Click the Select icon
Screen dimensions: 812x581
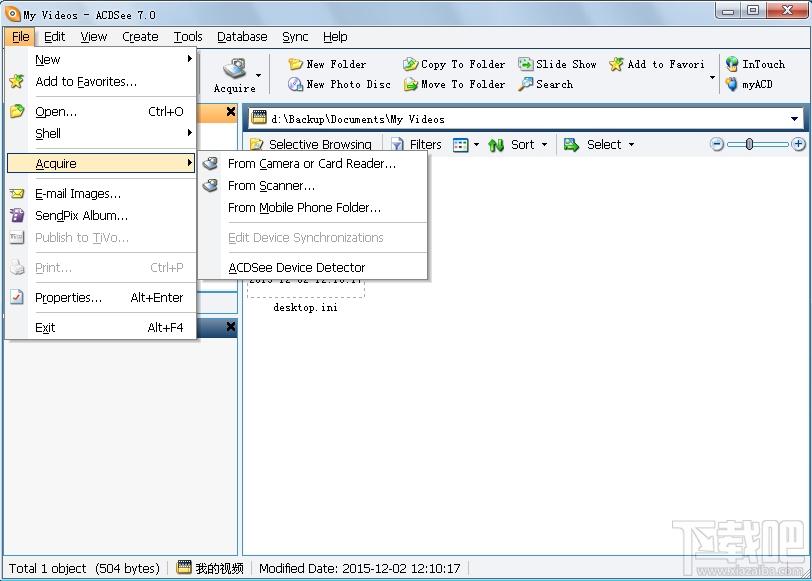[571, 144]
